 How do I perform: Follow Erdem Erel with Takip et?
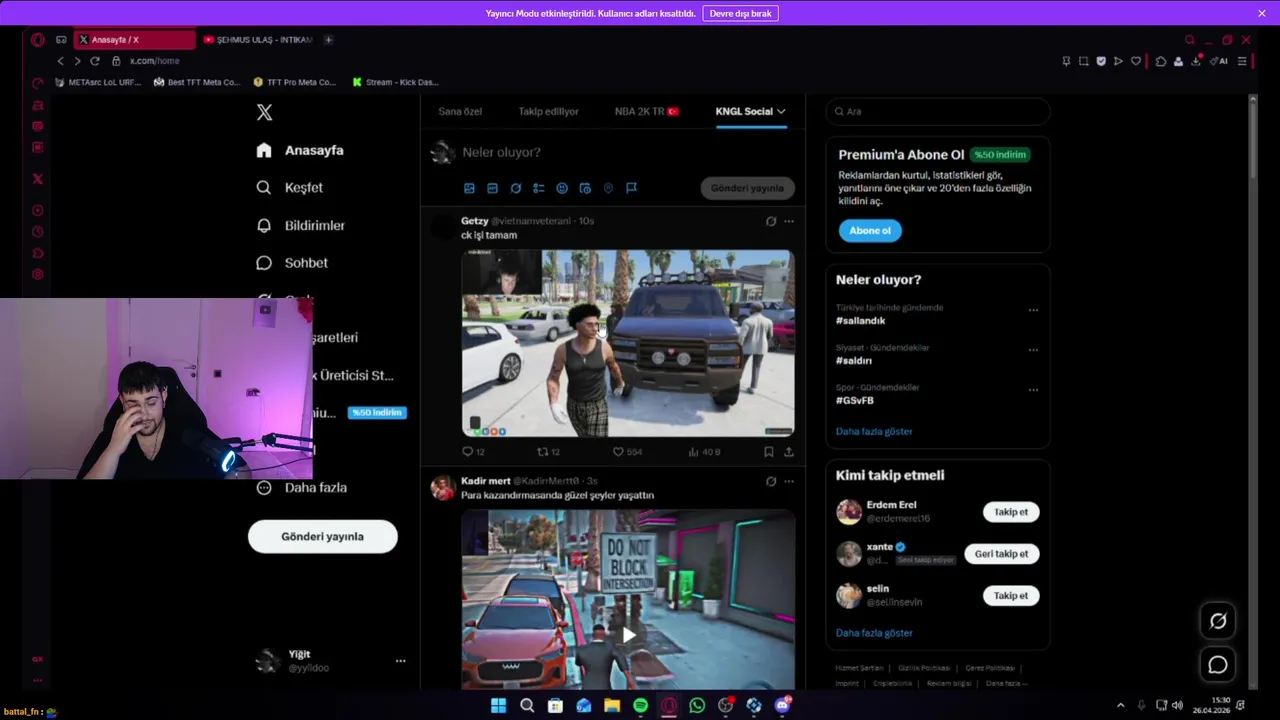click(1011, 512)
